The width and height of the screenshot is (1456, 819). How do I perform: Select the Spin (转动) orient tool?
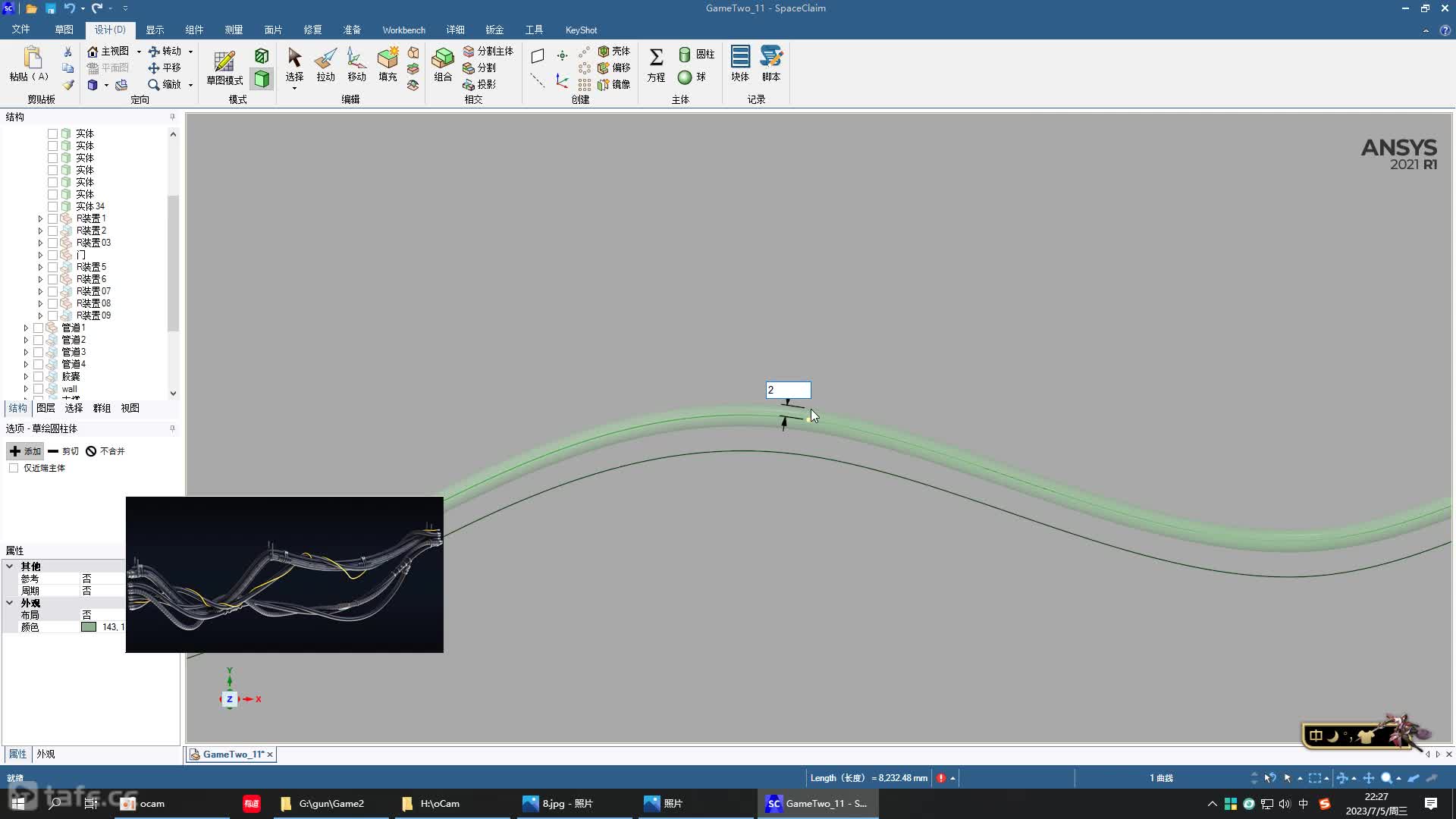[165, 51]
